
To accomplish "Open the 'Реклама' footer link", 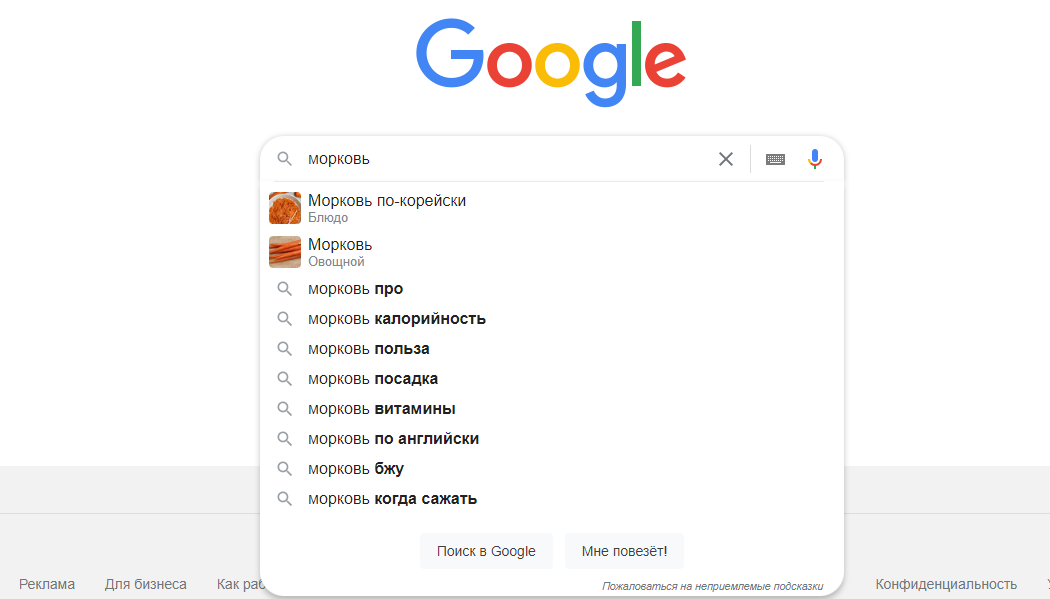I will pos(49,583).
